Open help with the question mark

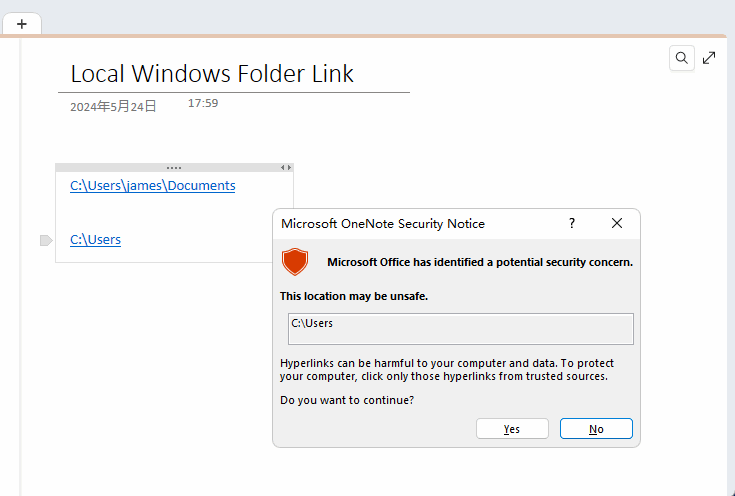click(571, 223)
